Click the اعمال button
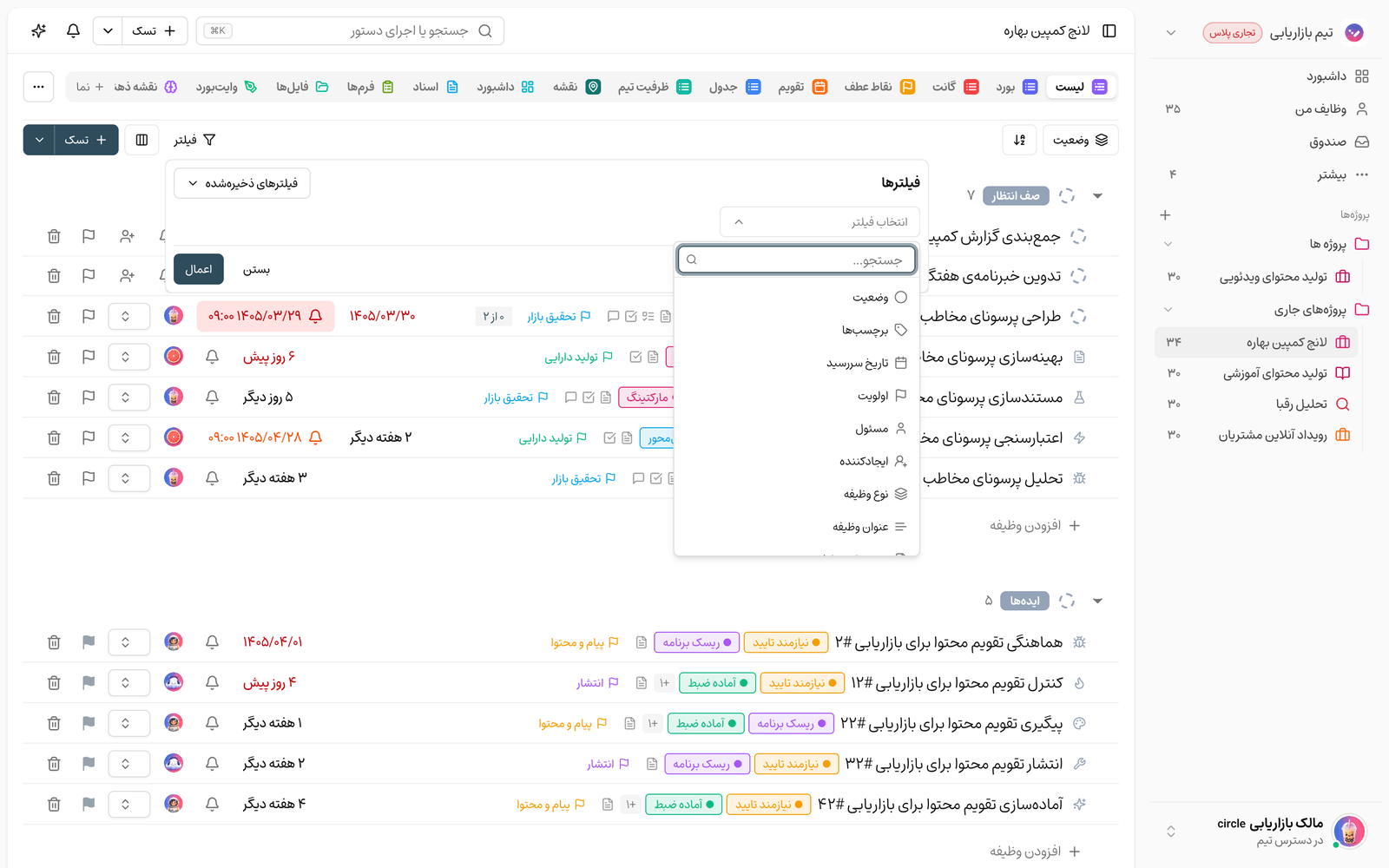The image size is (1389, 868). click(x=199, y=269)
